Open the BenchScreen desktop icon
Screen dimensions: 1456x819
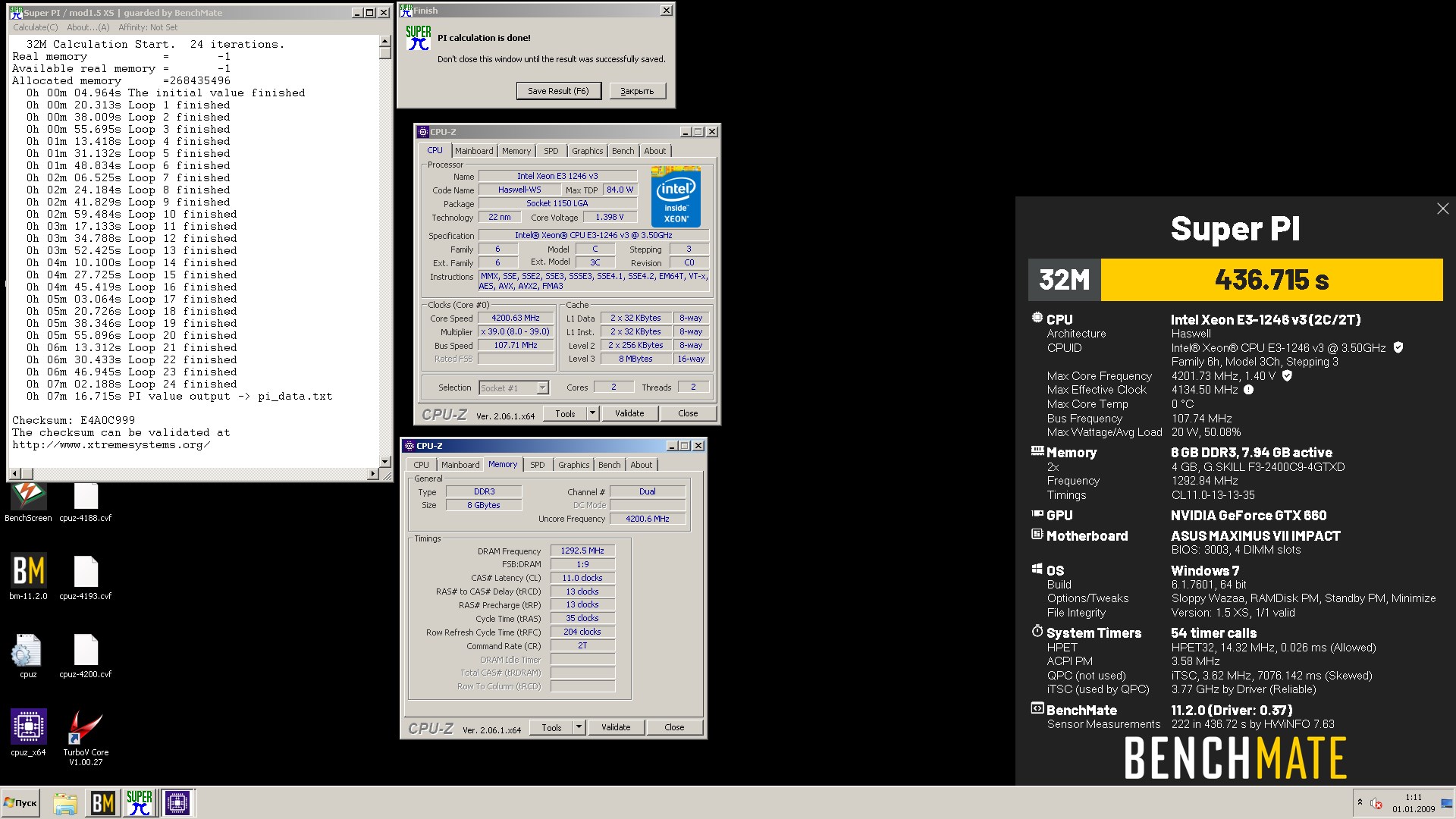pyautogui.click(x=28, y=502)
